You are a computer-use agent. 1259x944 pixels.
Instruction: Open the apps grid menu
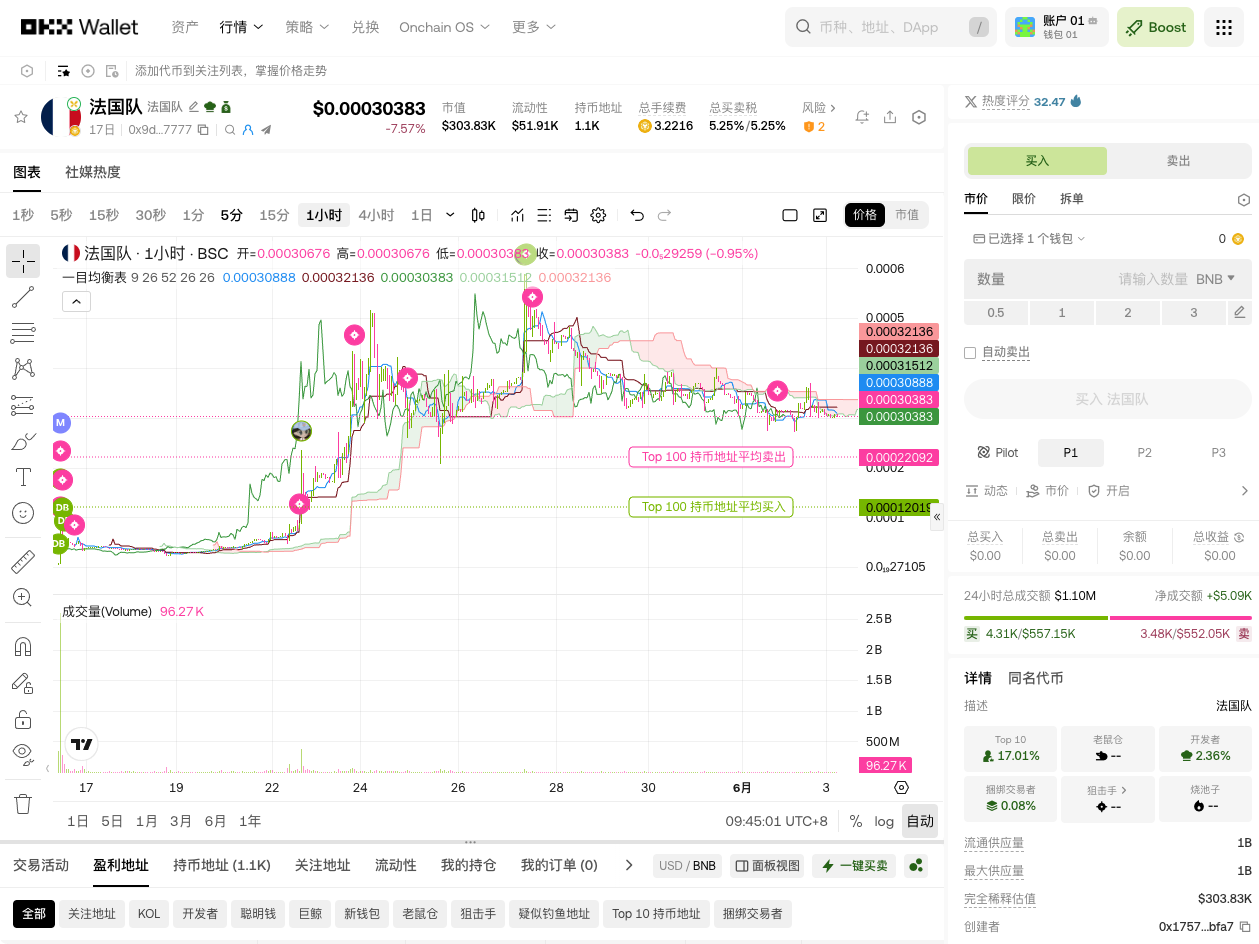click(x=1224, y=27)
